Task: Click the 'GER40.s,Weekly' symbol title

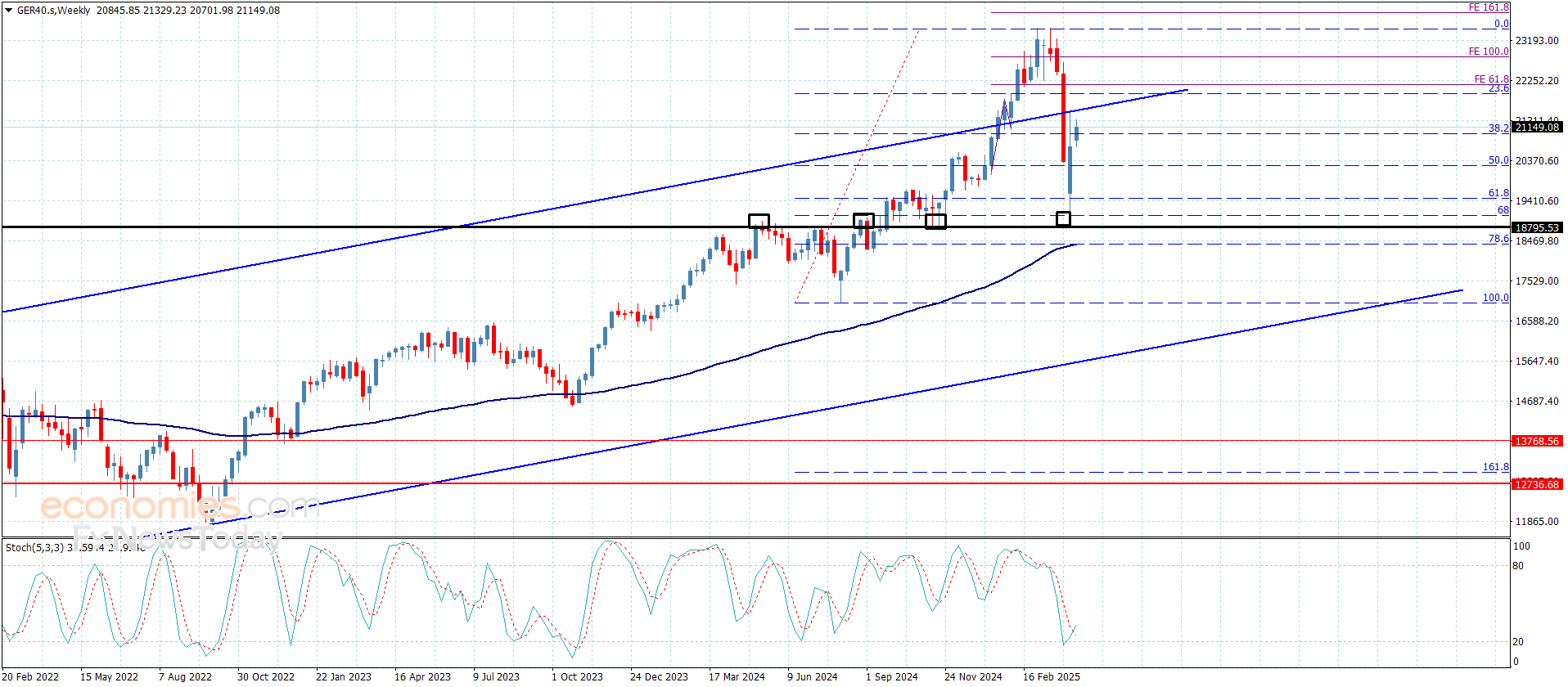Action: click(x=54, y=11)
